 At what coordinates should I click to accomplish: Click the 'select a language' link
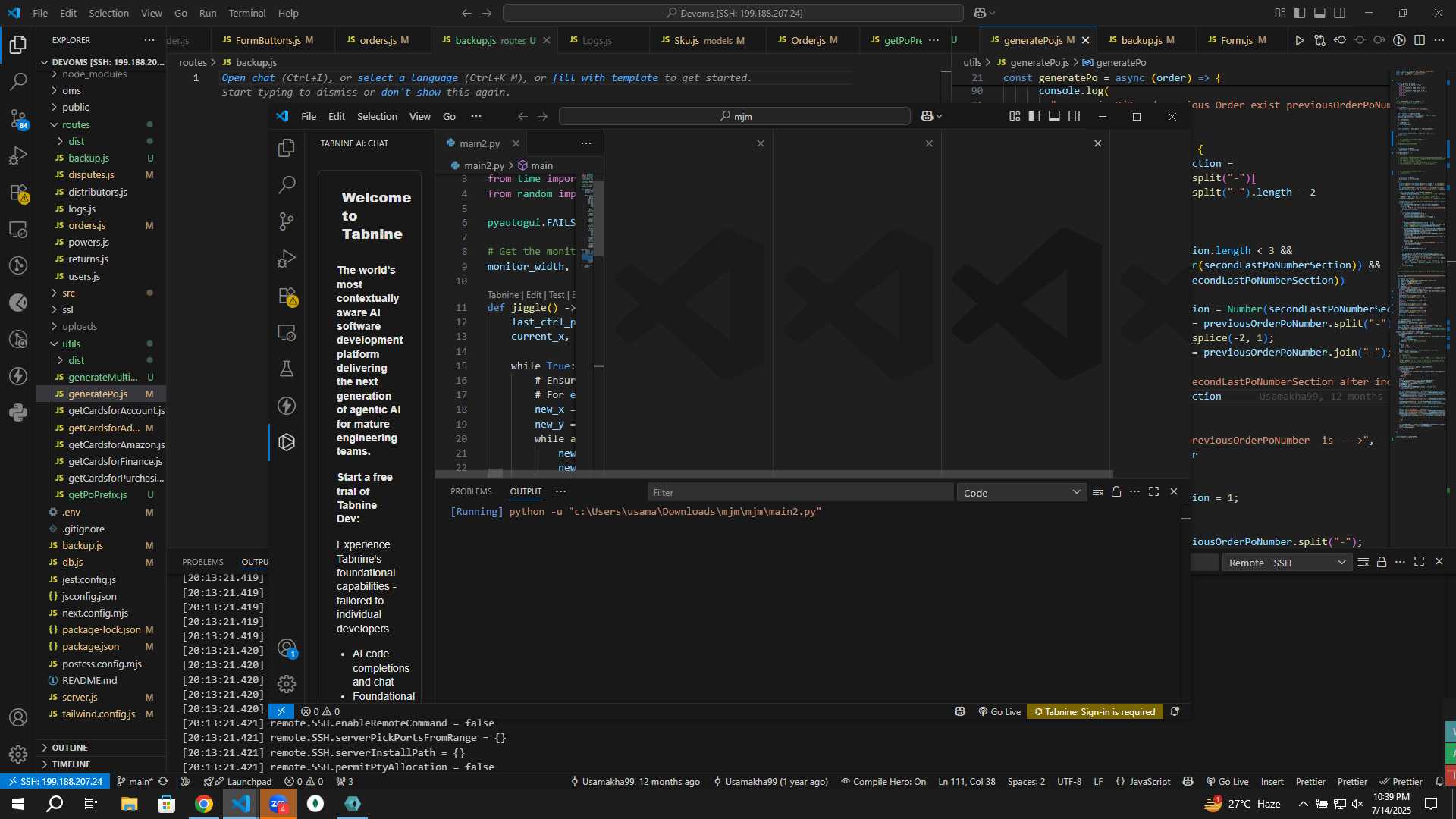[x=407, y=78]
